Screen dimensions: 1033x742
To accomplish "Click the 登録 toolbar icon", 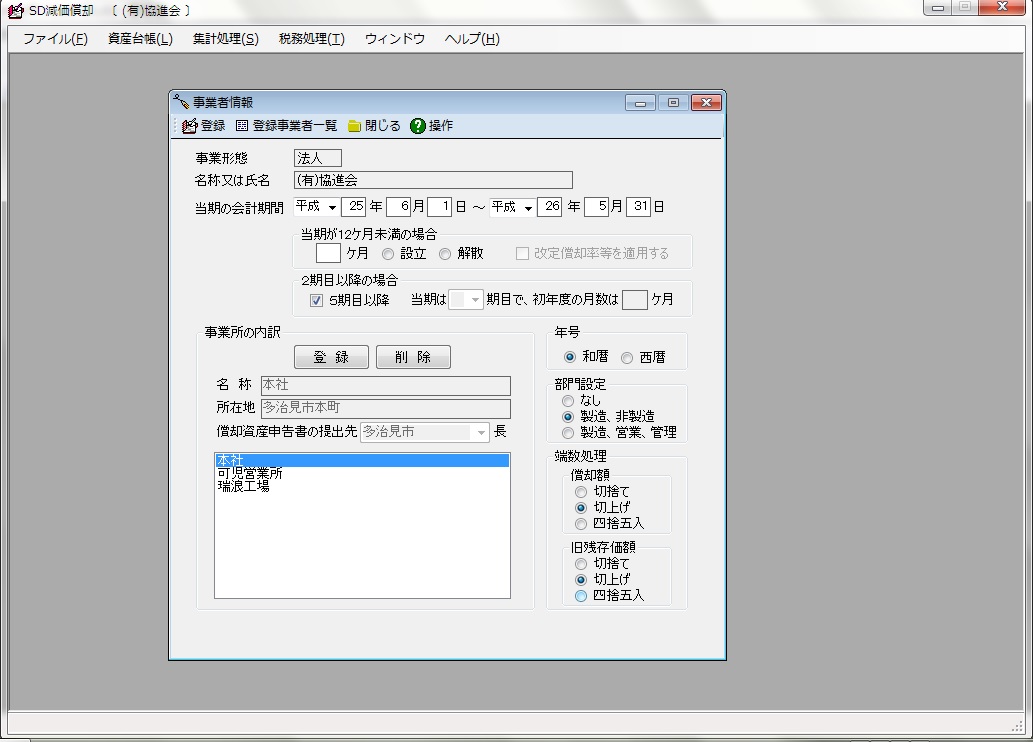I will pyautogui.click(x=190, y=126).
